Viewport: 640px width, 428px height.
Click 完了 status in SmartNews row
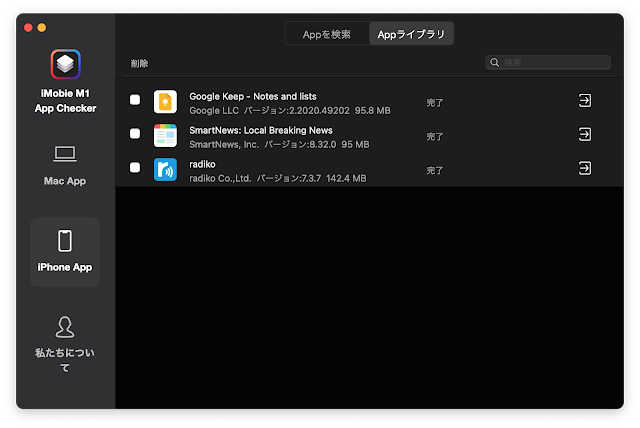pos(435,137)
